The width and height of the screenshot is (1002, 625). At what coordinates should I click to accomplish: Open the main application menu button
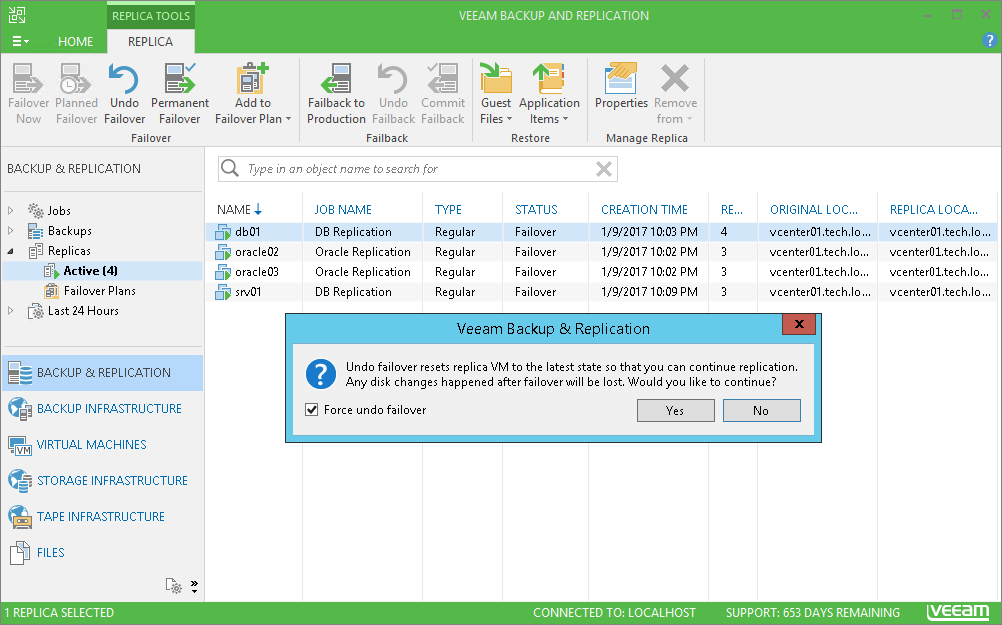(x=20, y=42)
